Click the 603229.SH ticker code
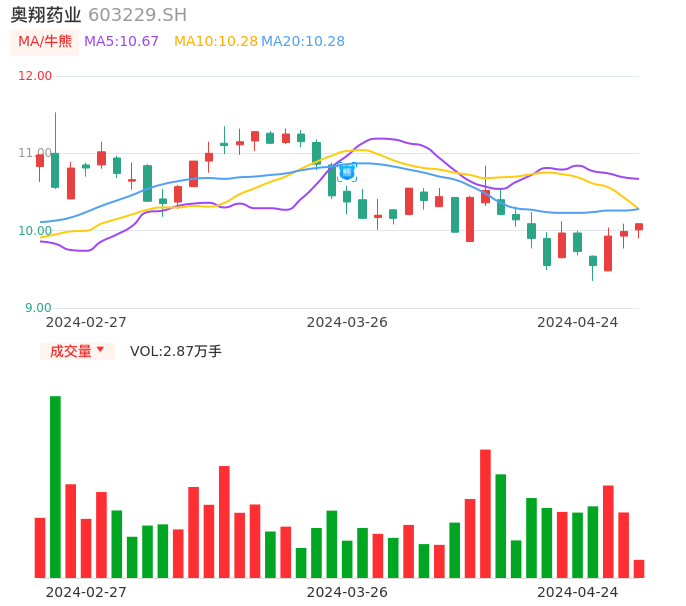Viewport: 686px width, 606px height. (x=137, y=15)
